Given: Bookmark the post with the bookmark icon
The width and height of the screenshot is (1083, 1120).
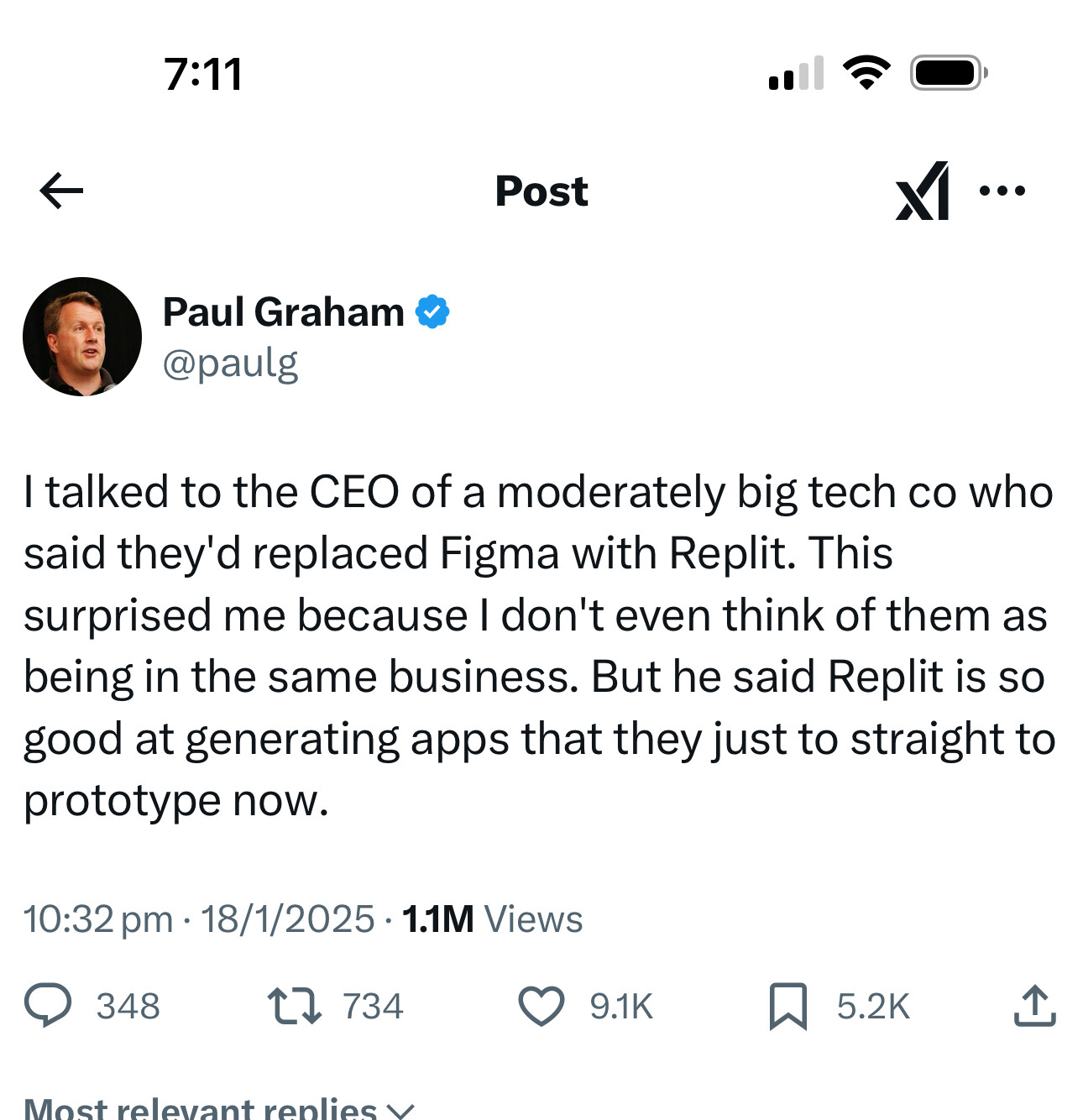Looking at the screenshot, I should click(x=787, y=1006).
